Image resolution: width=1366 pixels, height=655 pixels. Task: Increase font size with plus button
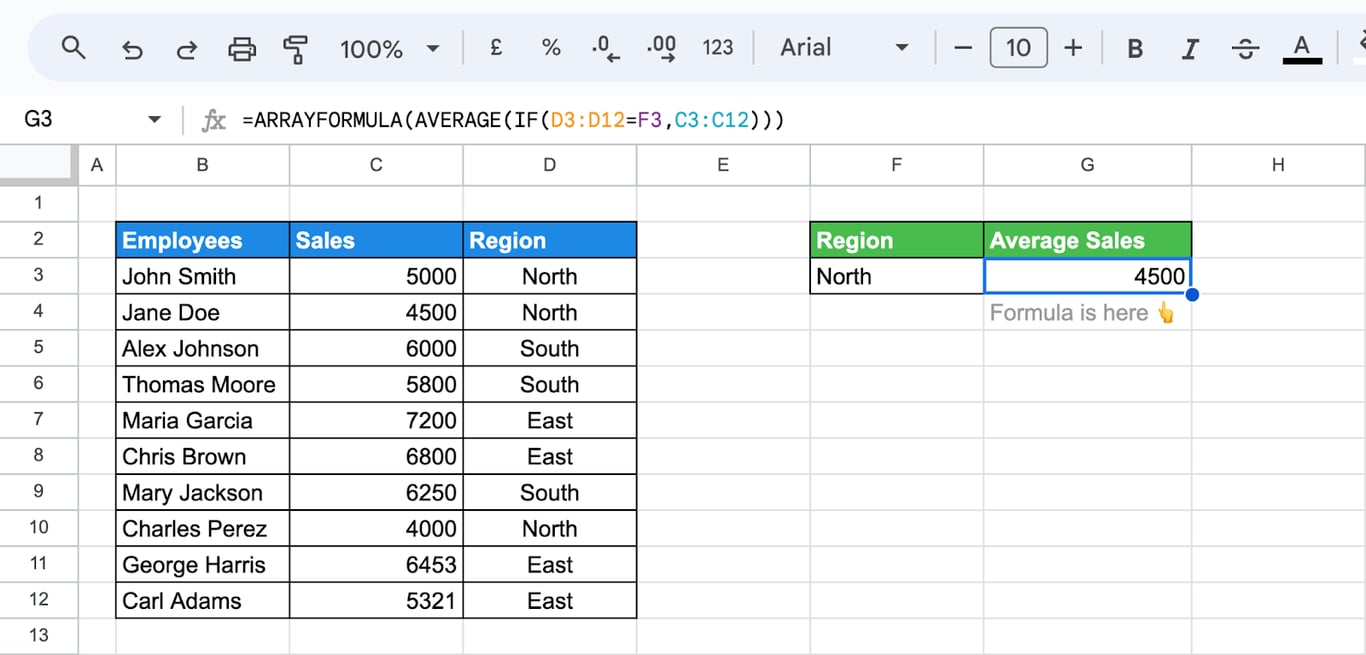coord(1073,47)
